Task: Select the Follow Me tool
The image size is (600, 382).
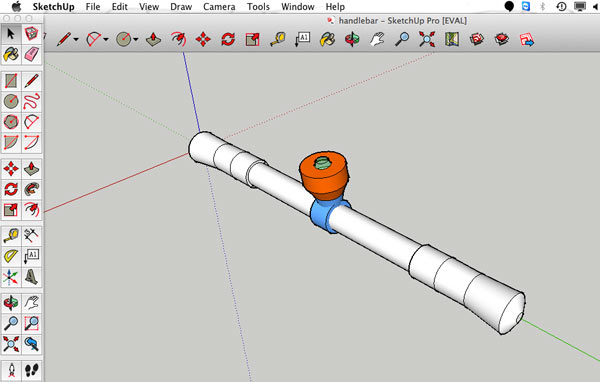Action: (31, 189)
